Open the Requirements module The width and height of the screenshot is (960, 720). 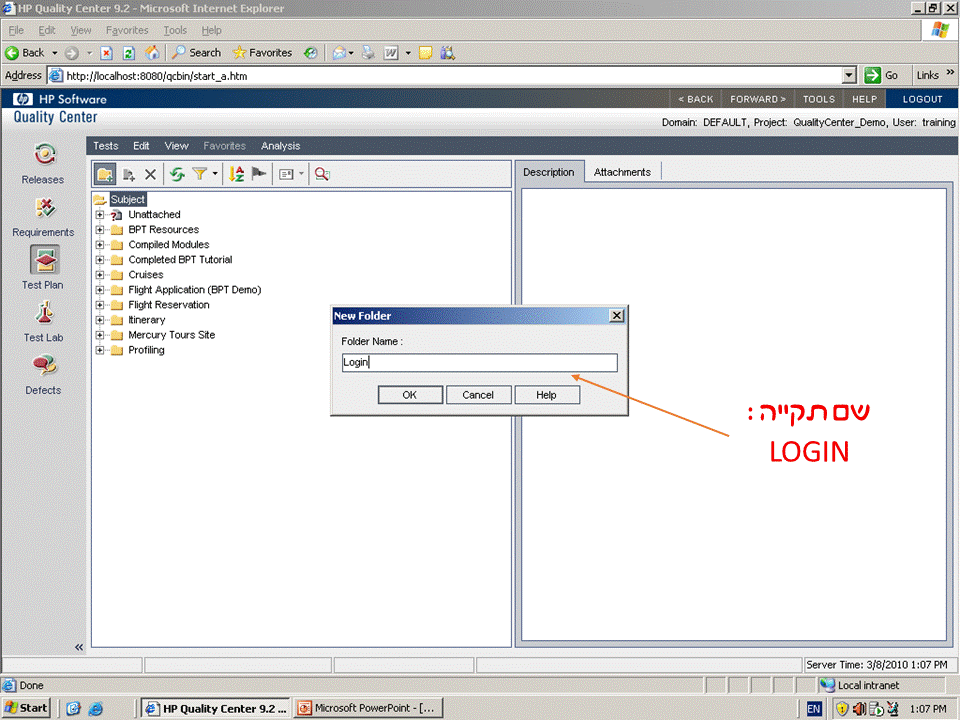click(x=43, y=216)
